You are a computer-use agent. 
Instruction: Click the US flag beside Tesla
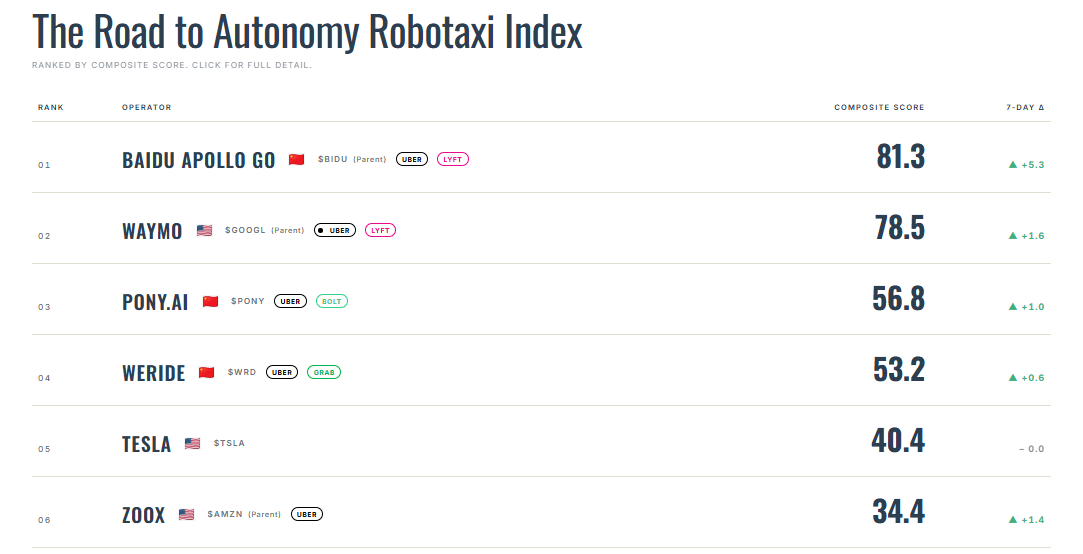(x=193, y=443)
